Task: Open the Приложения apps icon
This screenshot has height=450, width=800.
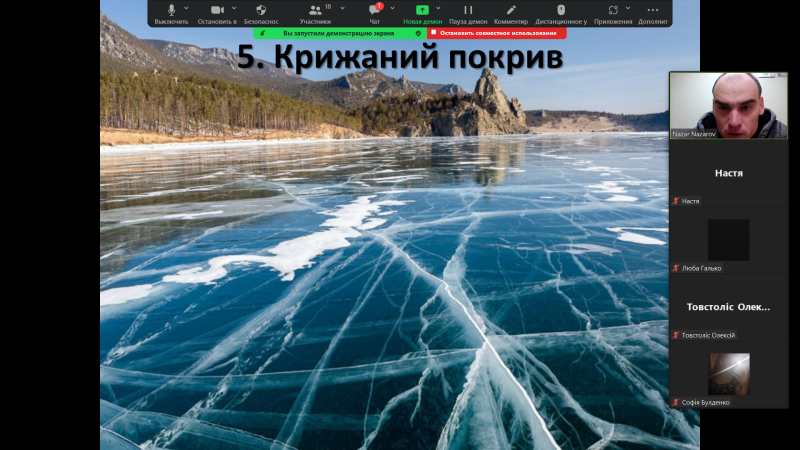Action: (x=612, y=10)
